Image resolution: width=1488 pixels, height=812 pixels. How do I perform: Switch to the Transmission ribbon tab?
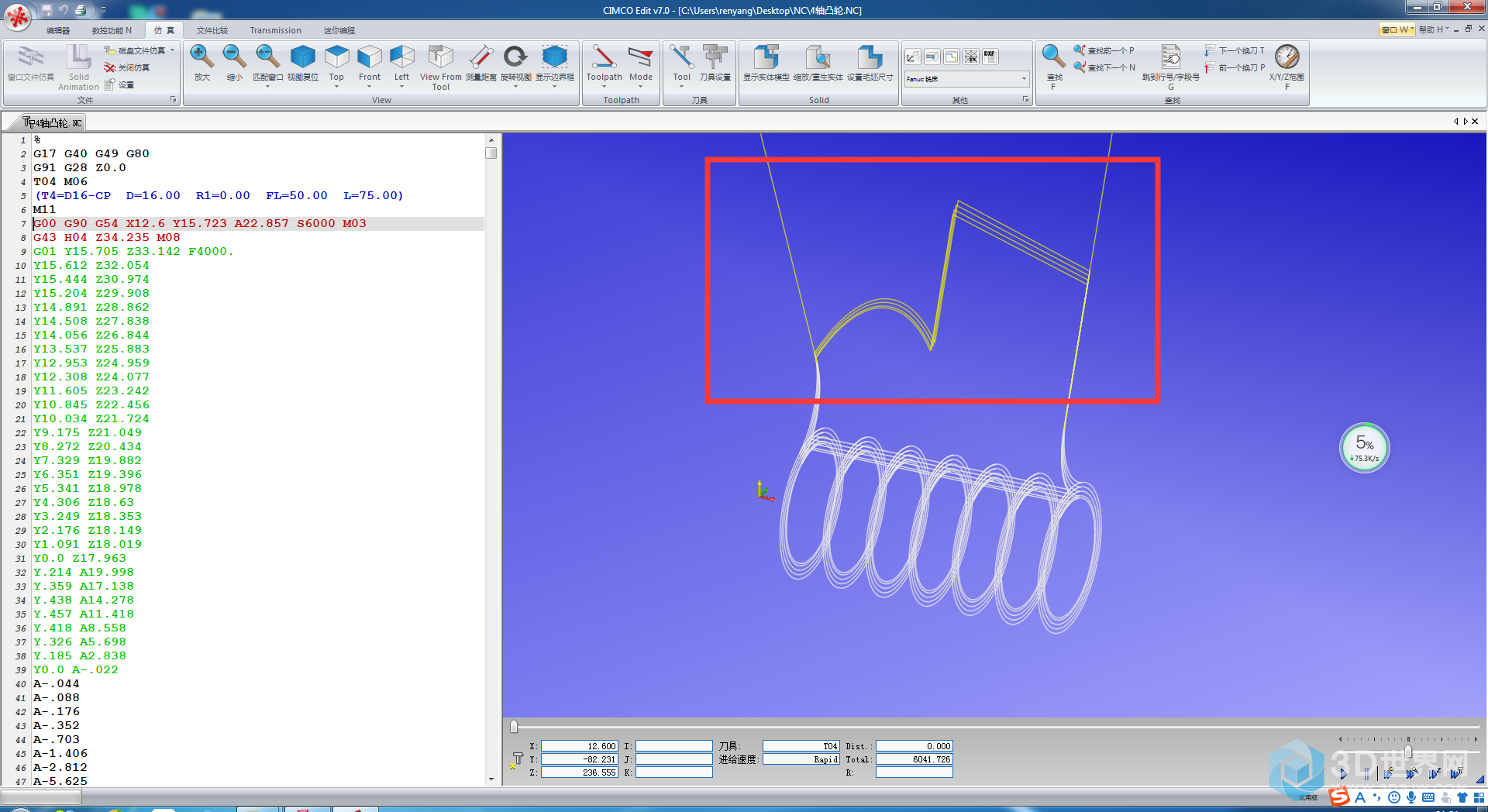tap(275, 30)
